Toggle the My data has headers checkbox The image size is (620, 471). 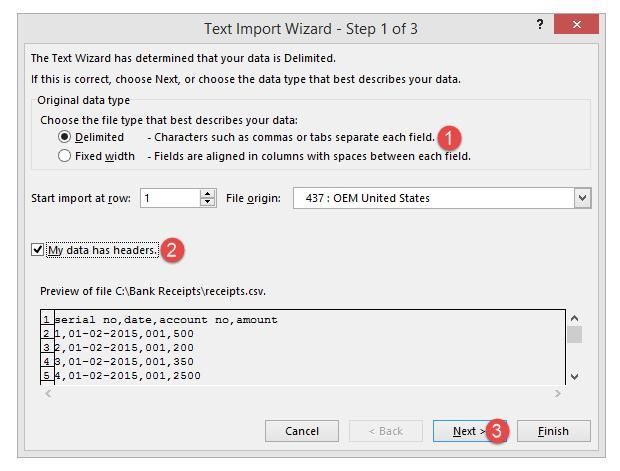[x=36, y=250]
